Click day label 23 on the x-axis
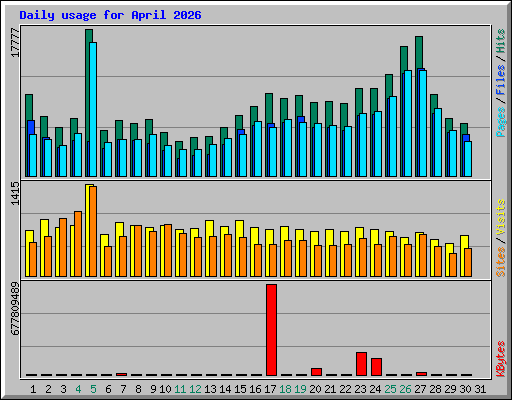Image resolution: width=512 pixels, height=400 pixels. tap(360, 389)
